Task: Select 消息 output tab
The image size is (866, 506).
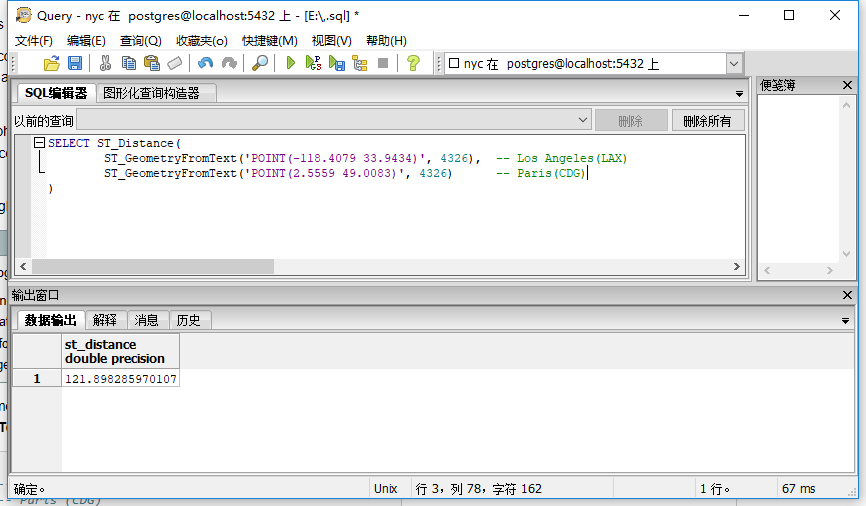Action: (146, 320)
